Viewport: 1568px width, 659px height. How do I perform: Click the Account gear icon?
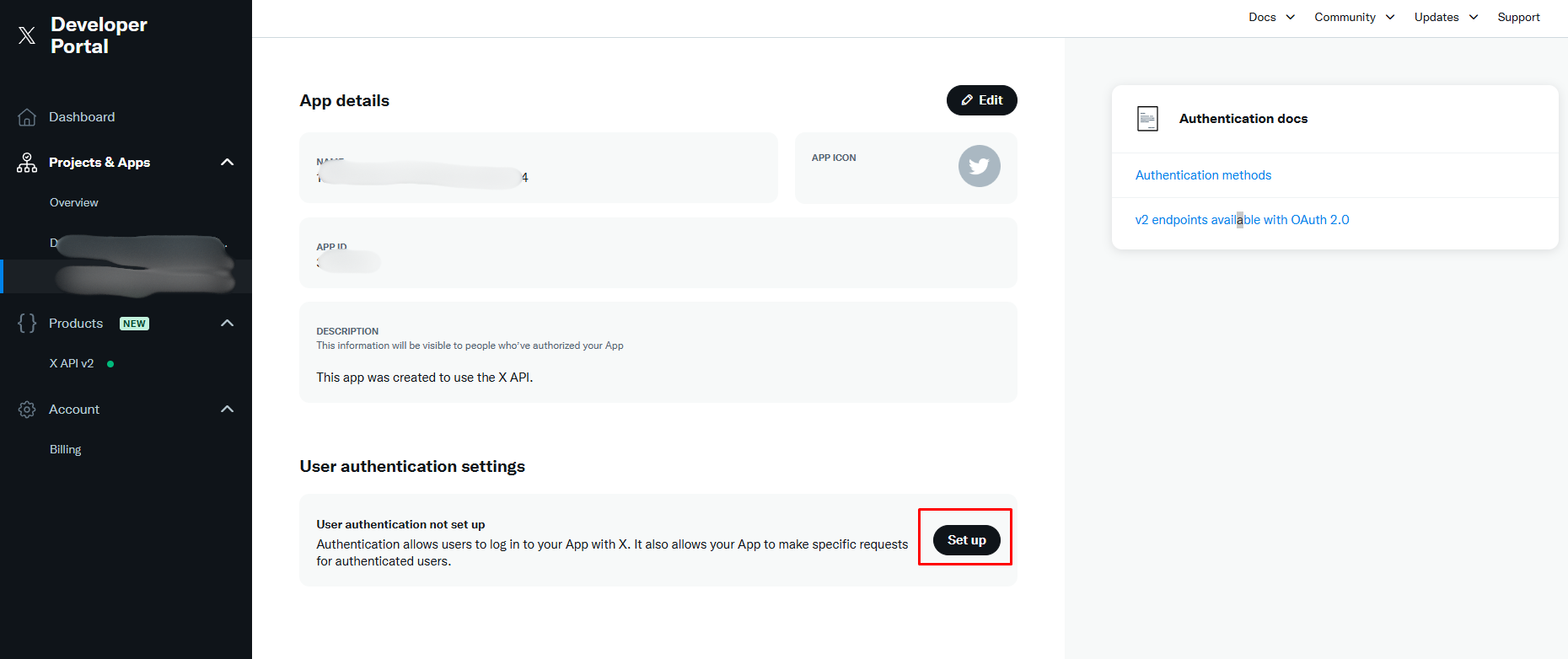click(x=27, y=410)
